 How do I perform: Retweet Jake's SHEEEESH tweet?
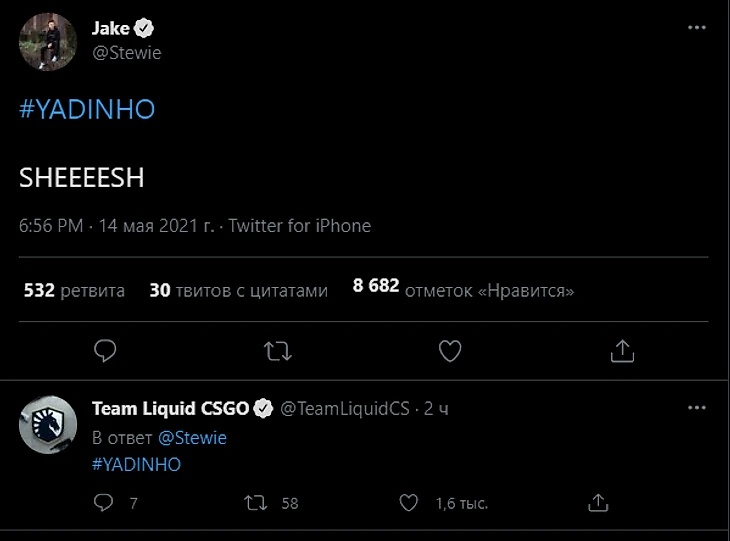277,350
